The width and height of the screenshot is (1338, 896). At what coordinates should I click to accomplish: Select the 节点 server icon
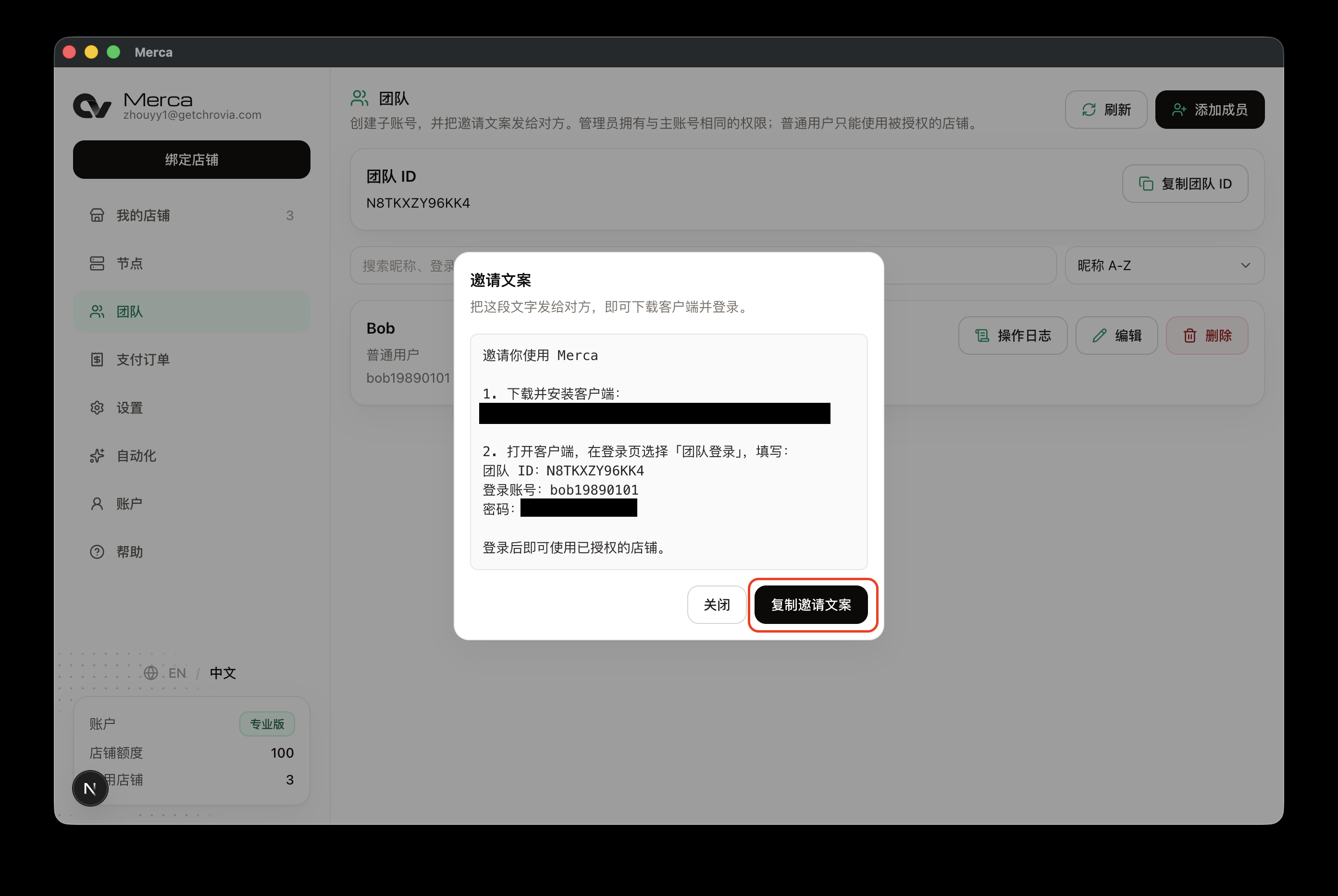click(x=97, y=263)
